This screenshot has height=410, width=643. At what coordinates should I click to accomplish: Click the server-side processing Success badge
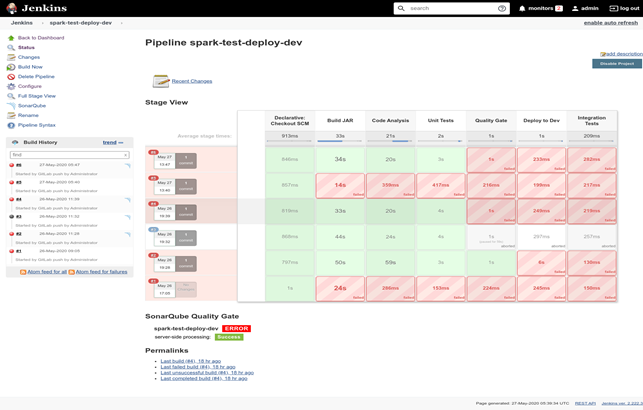(229, 337)
